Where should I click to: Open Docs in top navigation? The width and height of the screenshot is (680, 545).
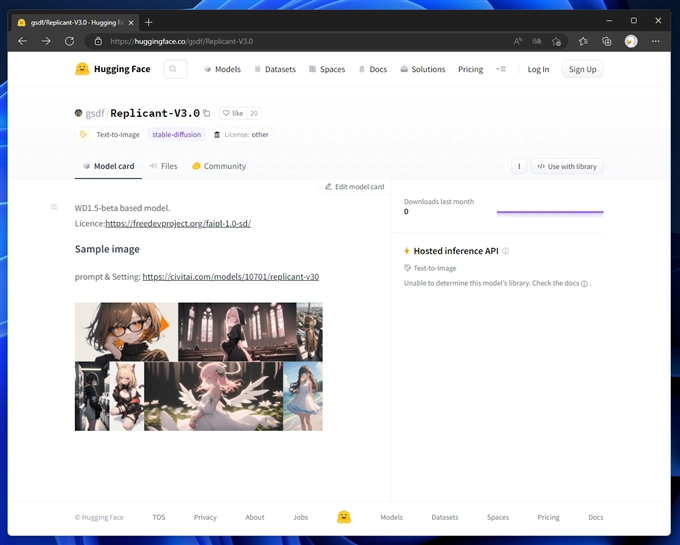pyautogui.click(x=373, y=69)
